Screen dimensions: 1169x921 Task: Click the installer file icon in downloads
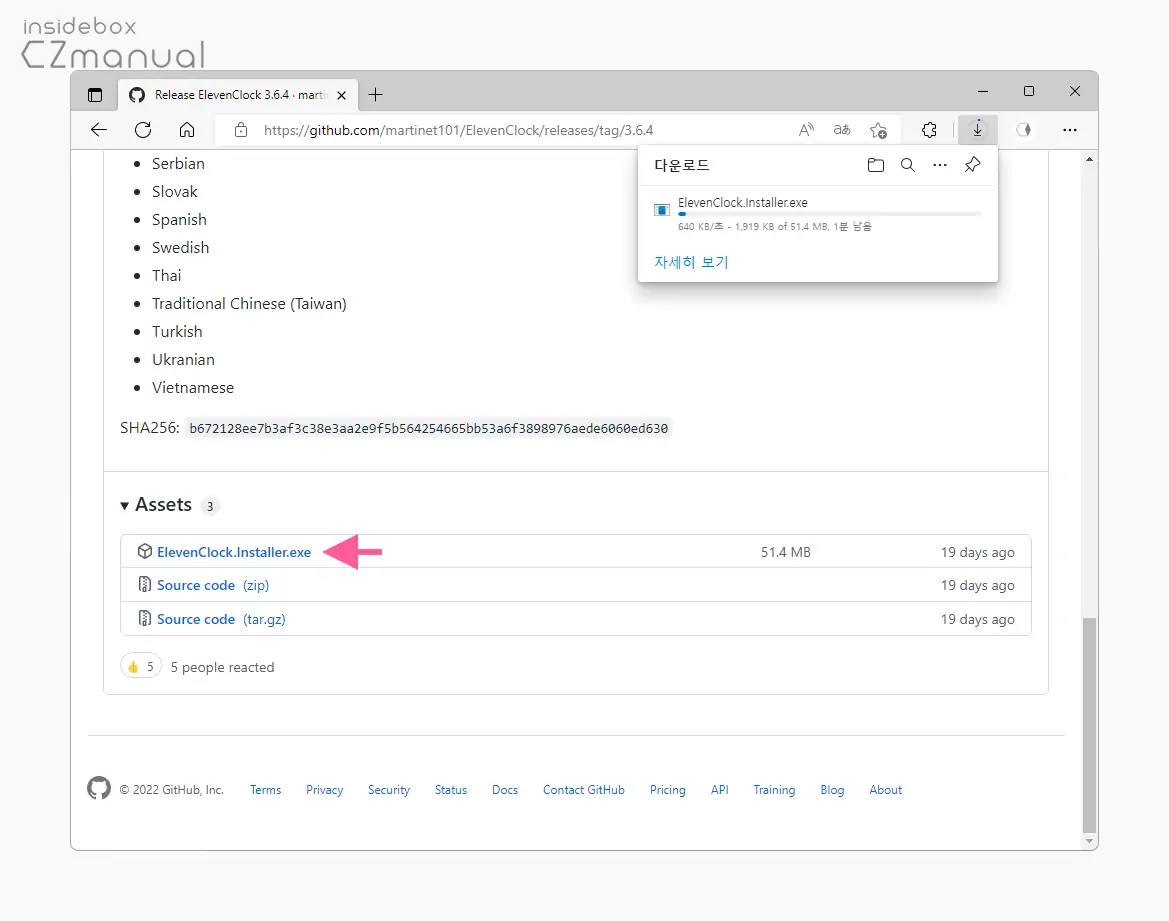click(x=661, y=210)
